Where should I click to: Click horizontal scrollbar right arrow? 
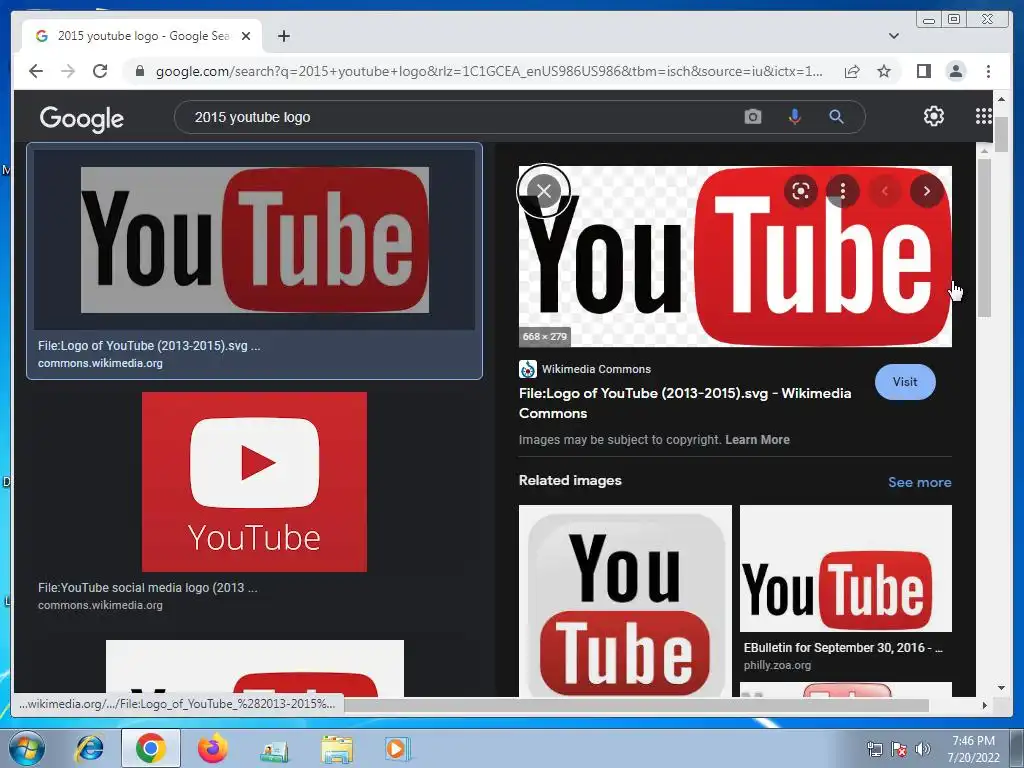coord(984,705)
